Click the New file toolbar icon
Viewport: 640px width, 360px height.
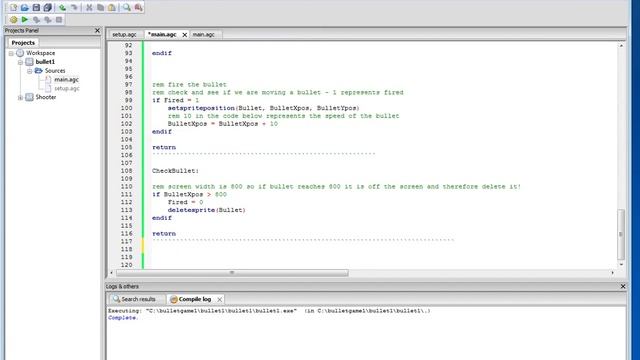[13, 7]
